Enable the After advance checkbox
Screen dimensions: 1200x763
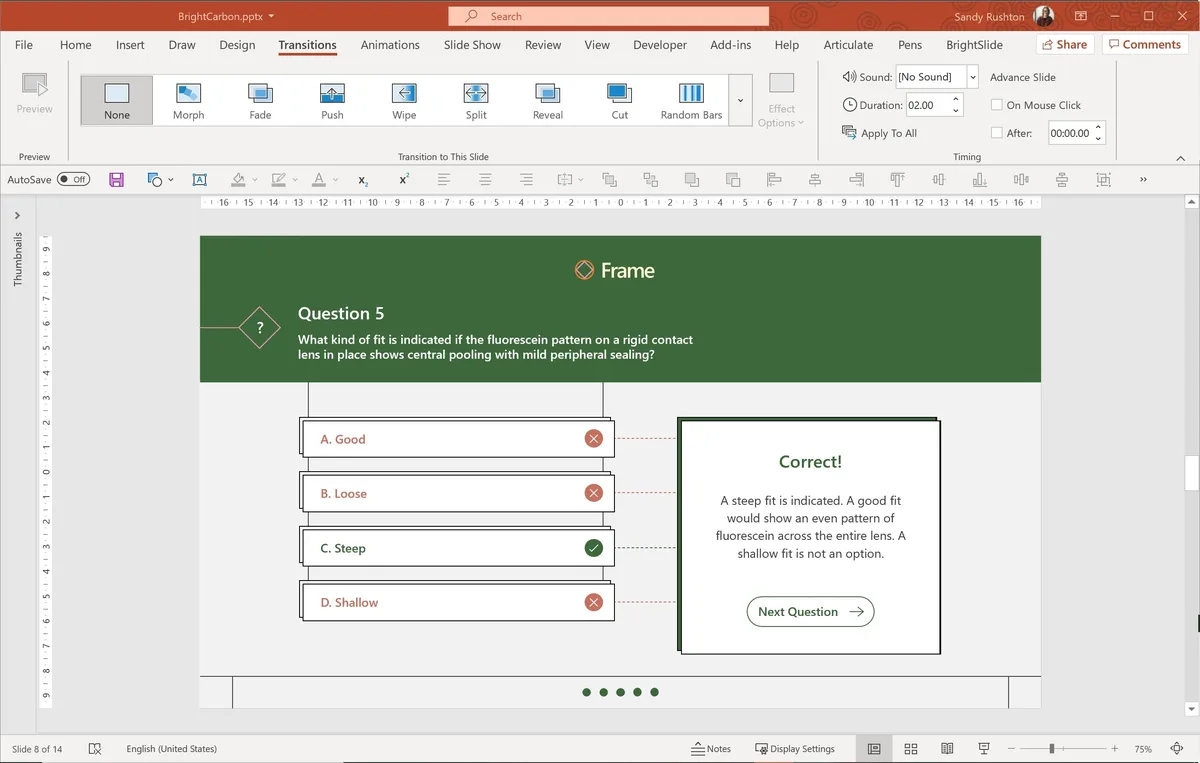click(997, 133)
